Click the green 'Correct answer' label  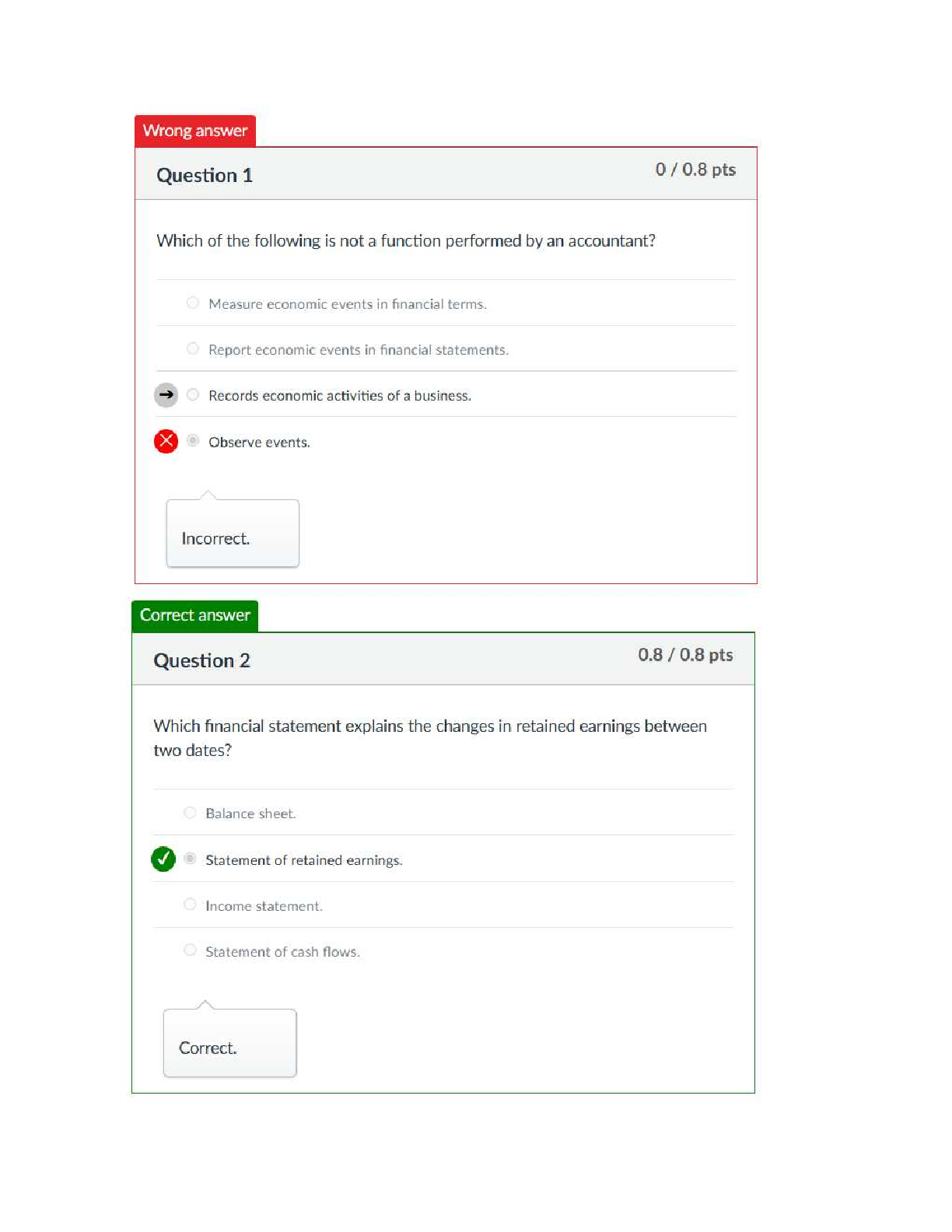pyautogui.click(x=195, y=615)
